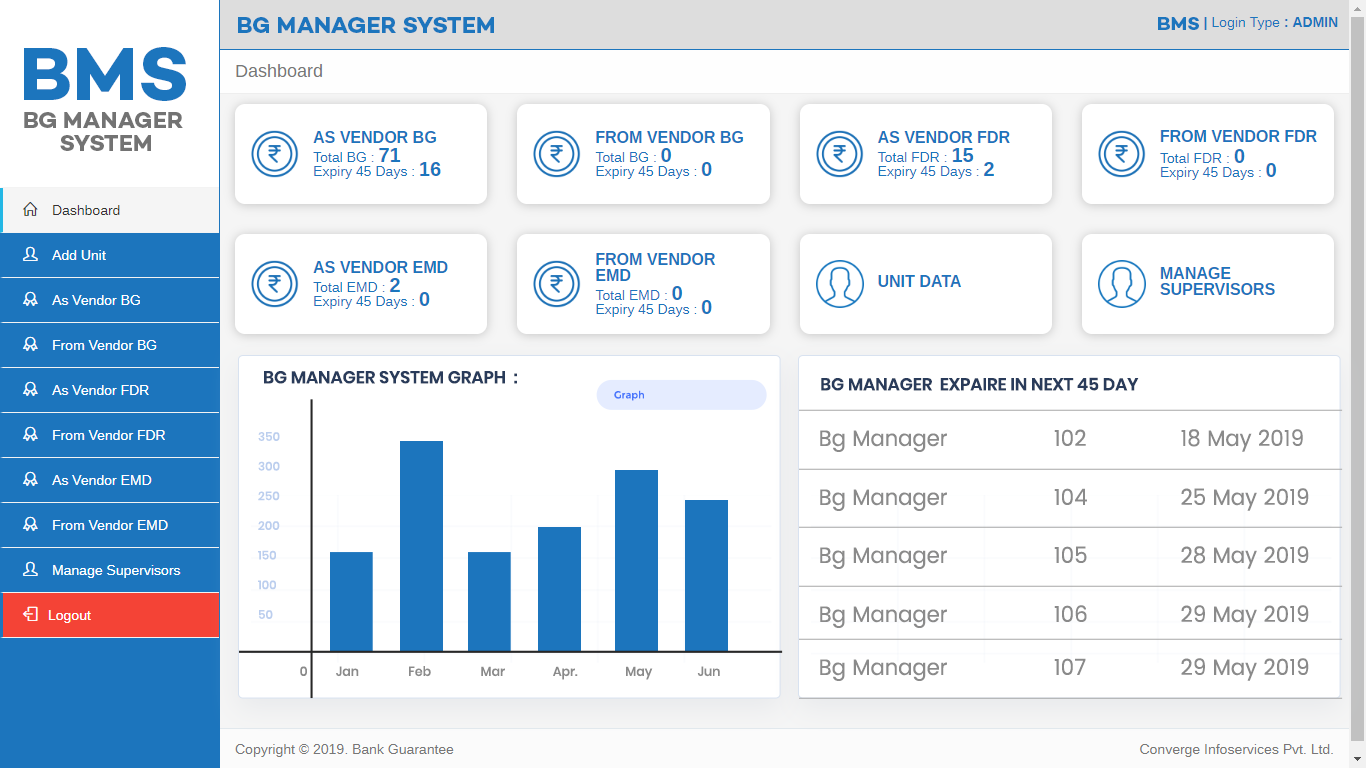
Task: Click the user icon in Unit Data card
Action: click(x=839, y=284)
